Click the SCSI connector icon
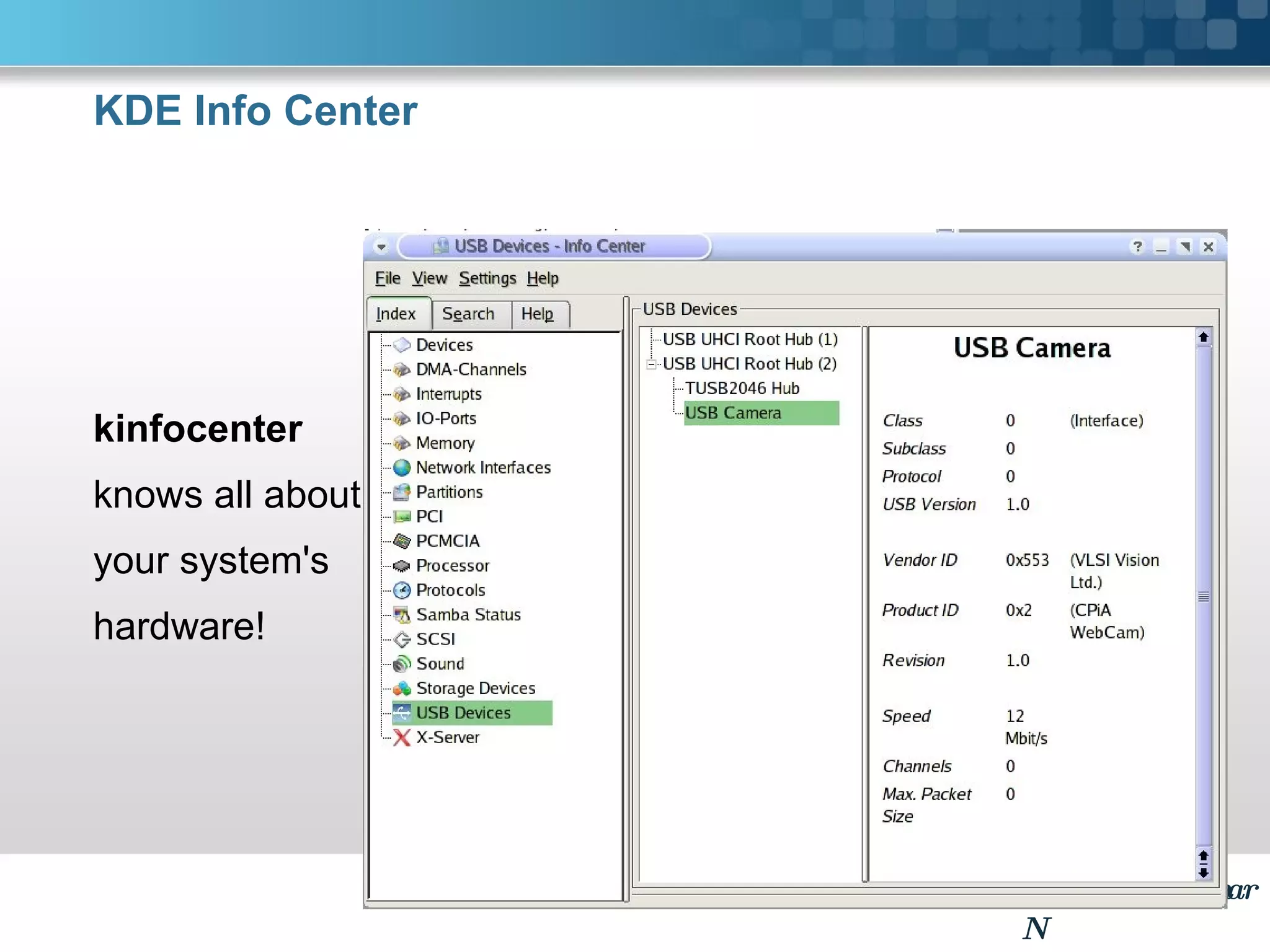 click(402, 639)
